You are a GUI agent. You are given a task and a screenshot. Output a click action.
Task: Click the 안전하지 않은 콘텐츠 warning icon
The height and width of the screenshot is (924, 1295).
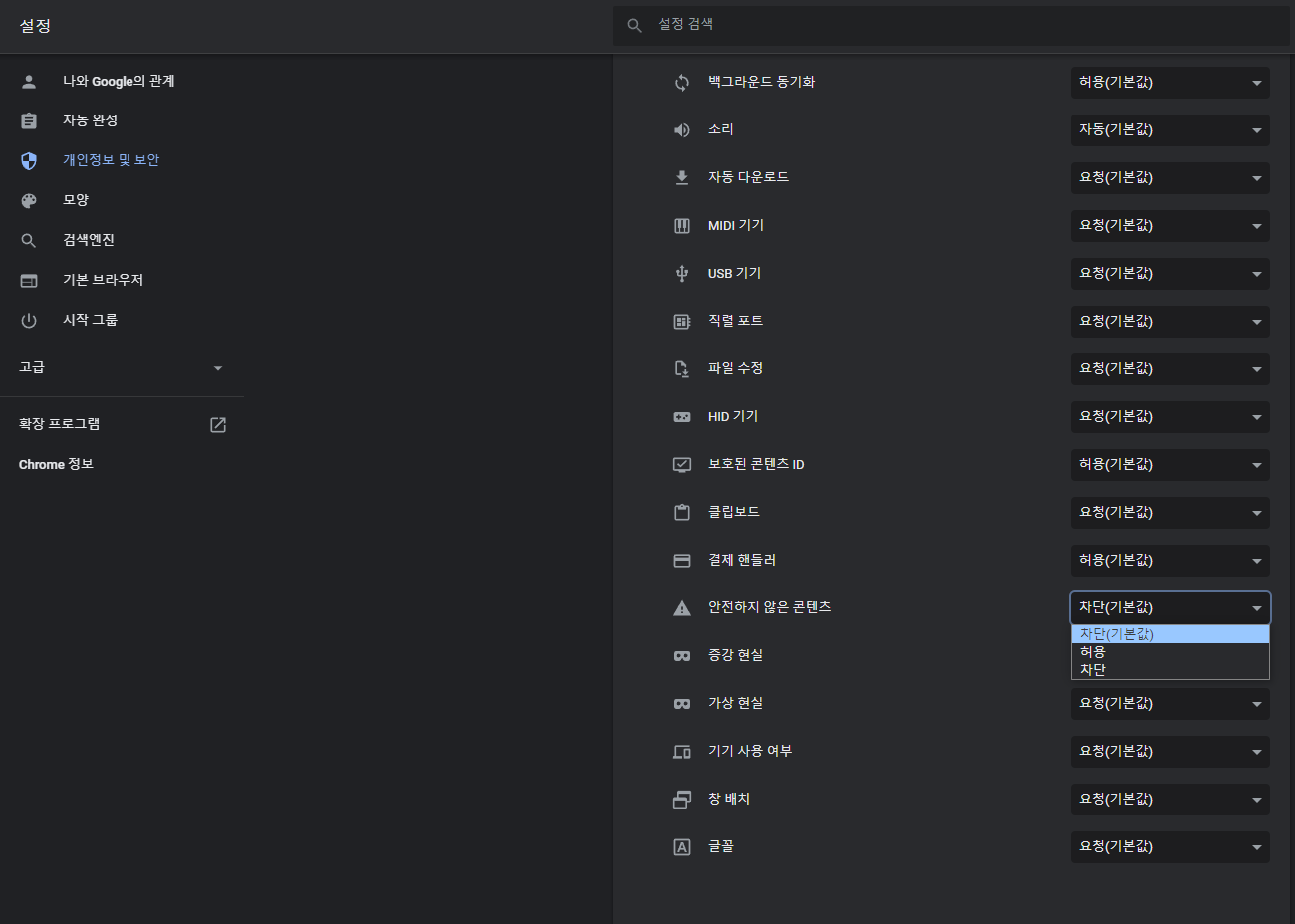coord(682,608)
